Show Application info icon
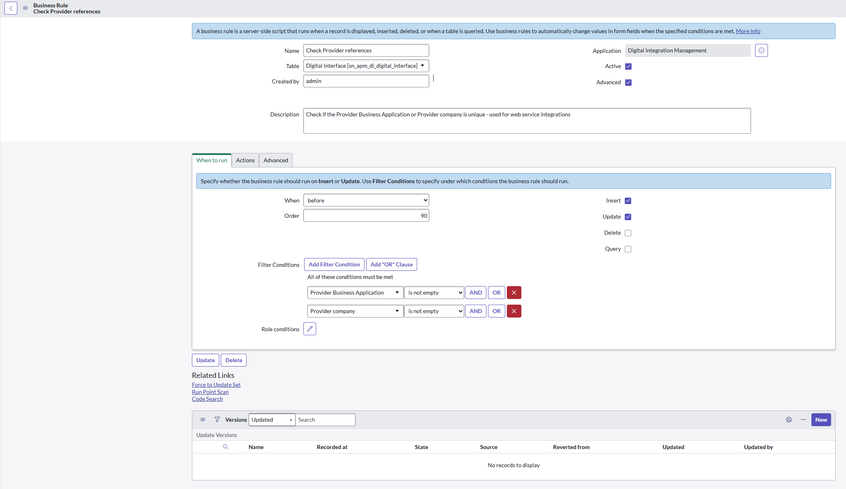 click(x=761, y=50)
